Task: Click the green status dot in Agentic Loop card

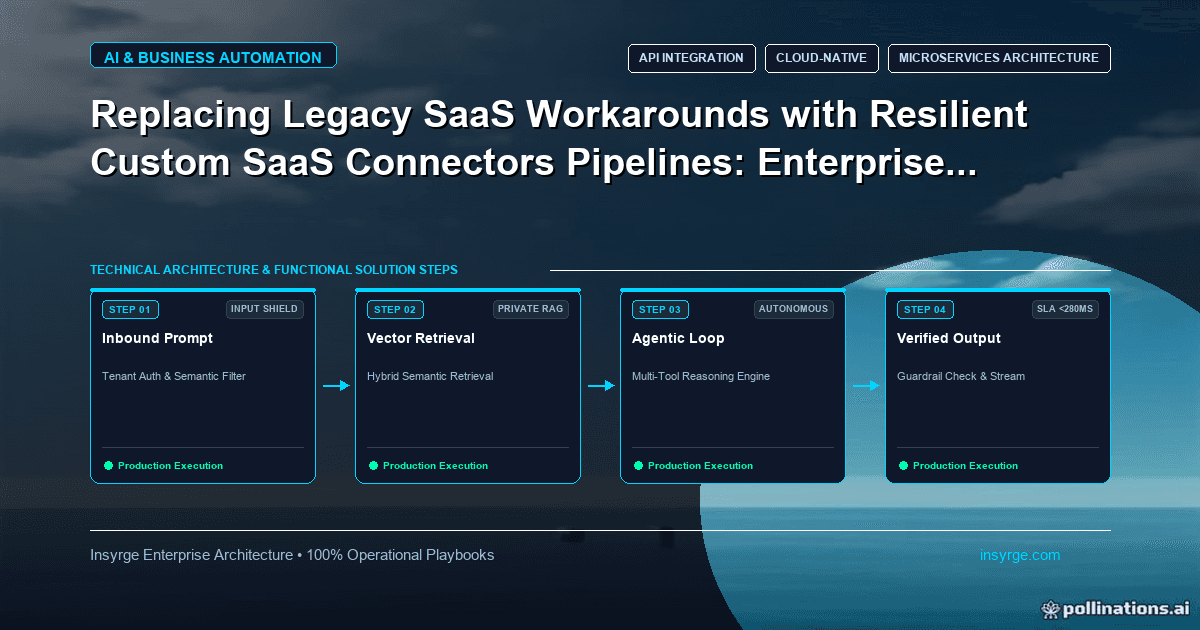Action: tap(638, 465)
